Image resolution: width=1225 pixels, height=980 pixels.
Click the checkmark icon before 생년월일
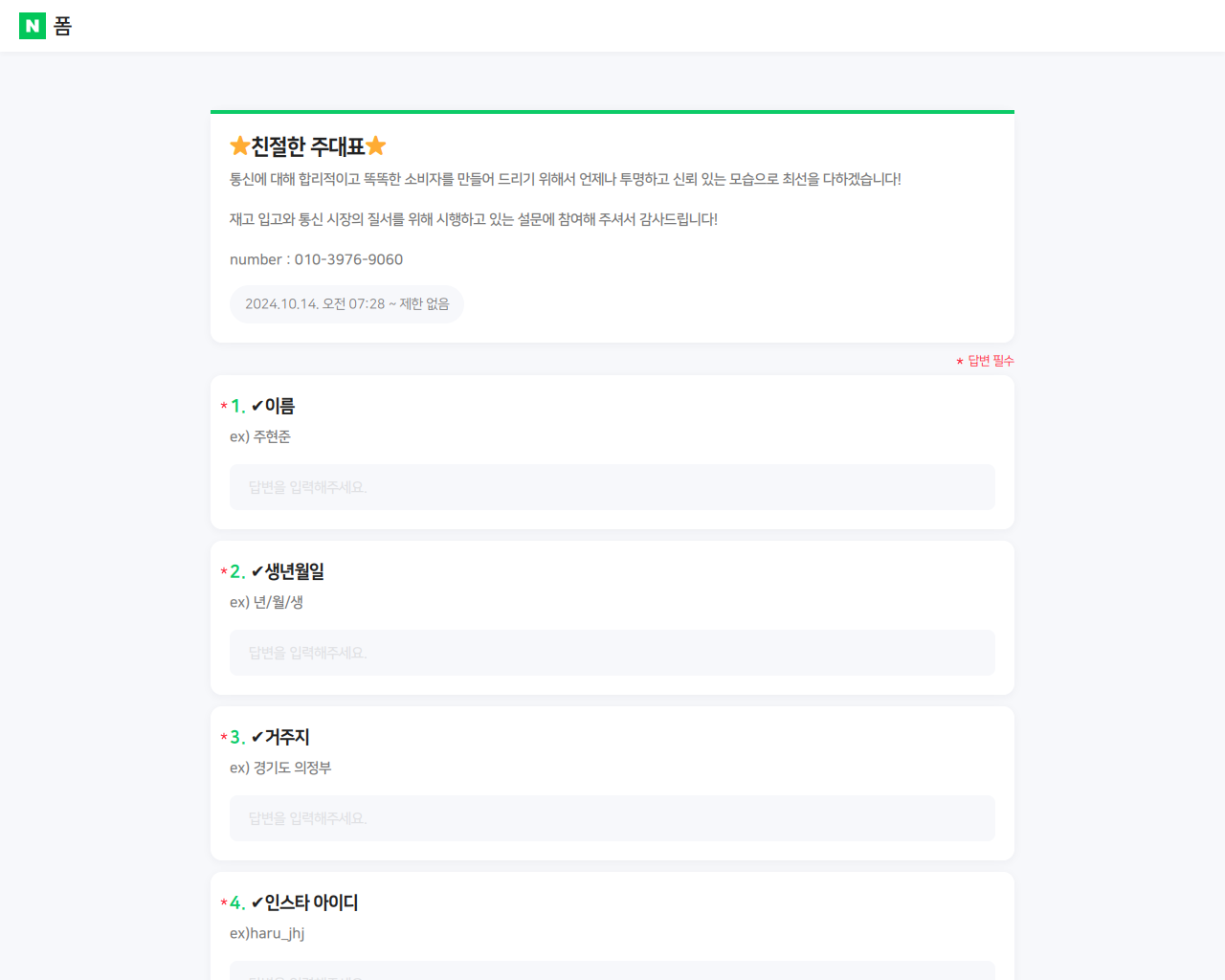click(256, 571)
